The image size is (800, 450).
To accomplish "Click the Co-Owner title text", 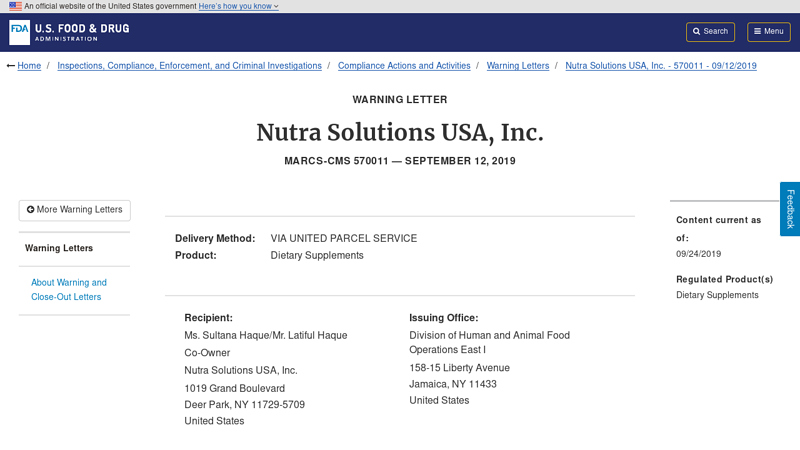I will click(x=207, y=353).
